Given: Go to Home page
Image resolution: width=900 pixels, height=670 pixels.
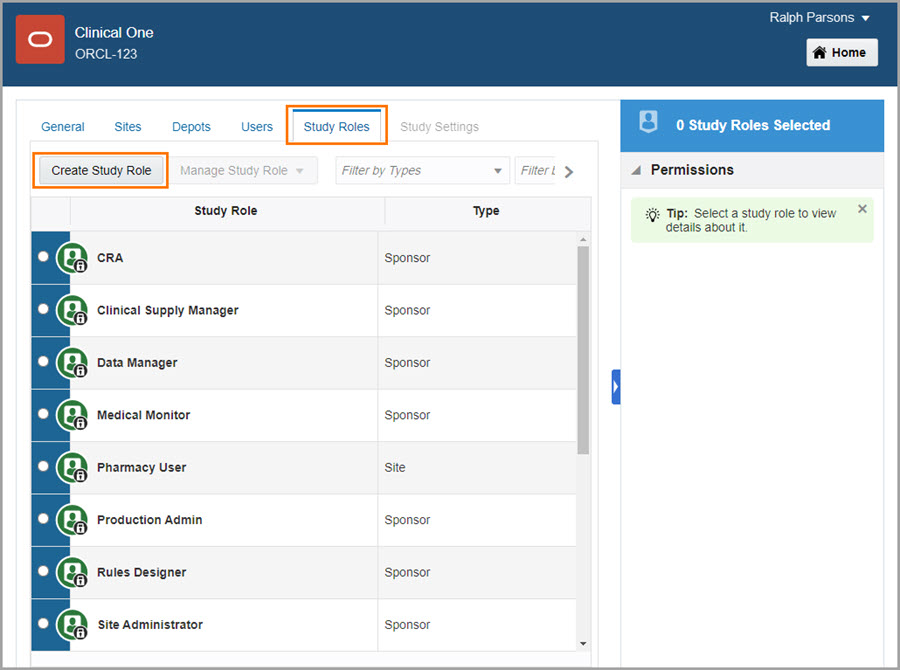Looking at the screenshot, I should click(841, 53).
